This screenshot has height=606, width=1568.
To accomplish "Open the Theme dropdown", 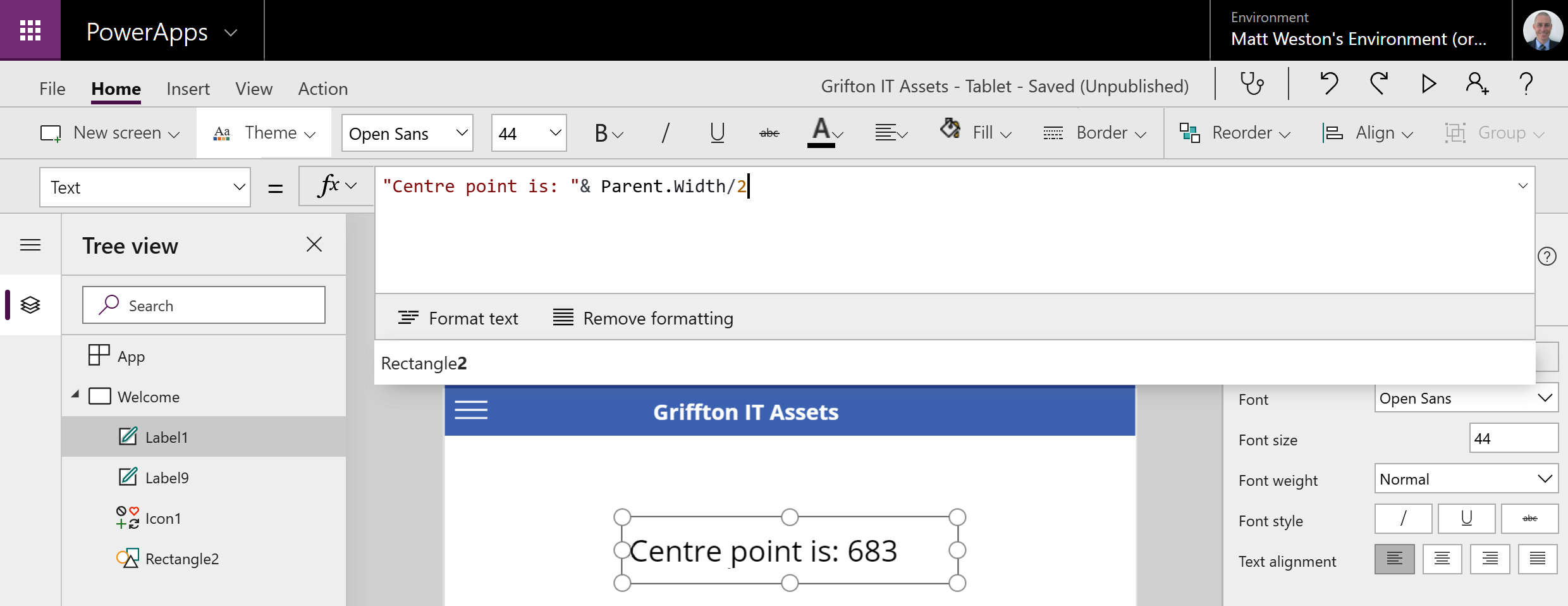I will coord(264,133).
